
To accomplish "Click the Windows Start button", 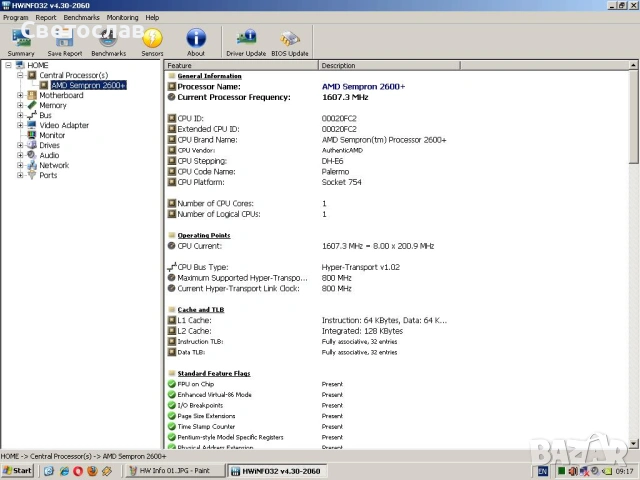I will (18, 470).
